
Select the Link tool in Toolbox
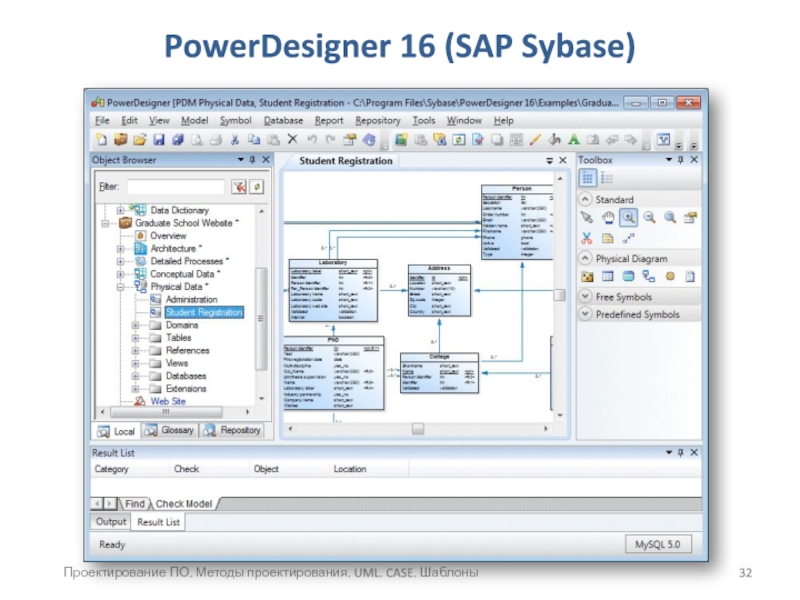click(x=629, y=238)
